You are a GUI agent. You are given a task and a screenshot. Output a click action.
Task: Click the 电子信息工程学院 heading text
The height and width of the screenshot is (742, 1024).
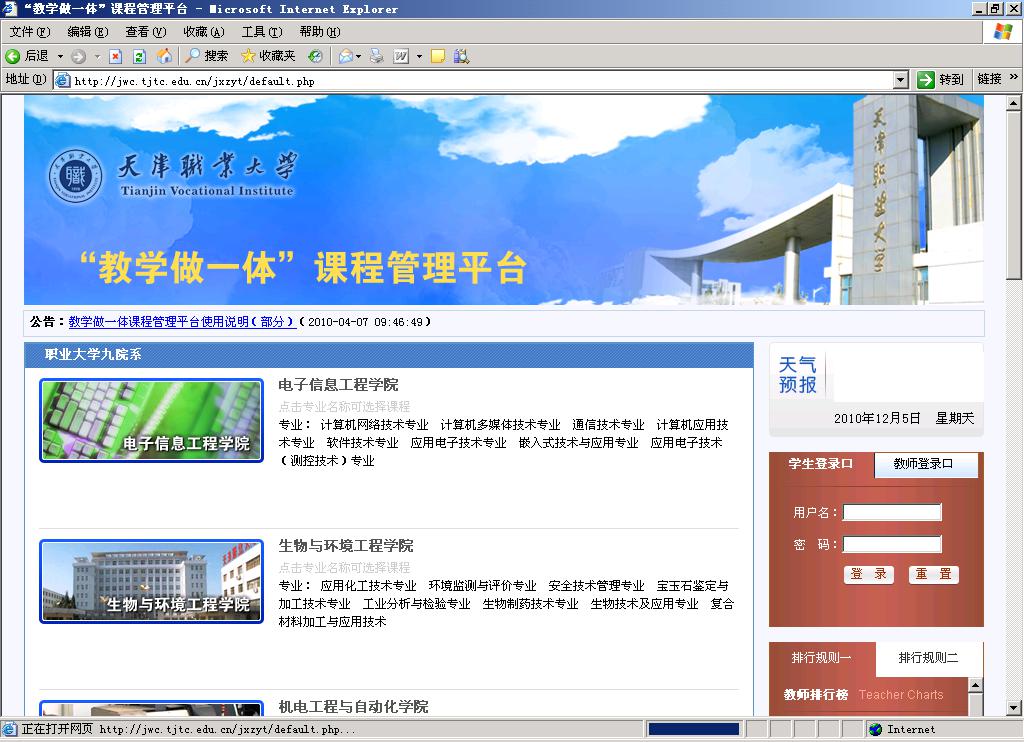tap(338, 385)
